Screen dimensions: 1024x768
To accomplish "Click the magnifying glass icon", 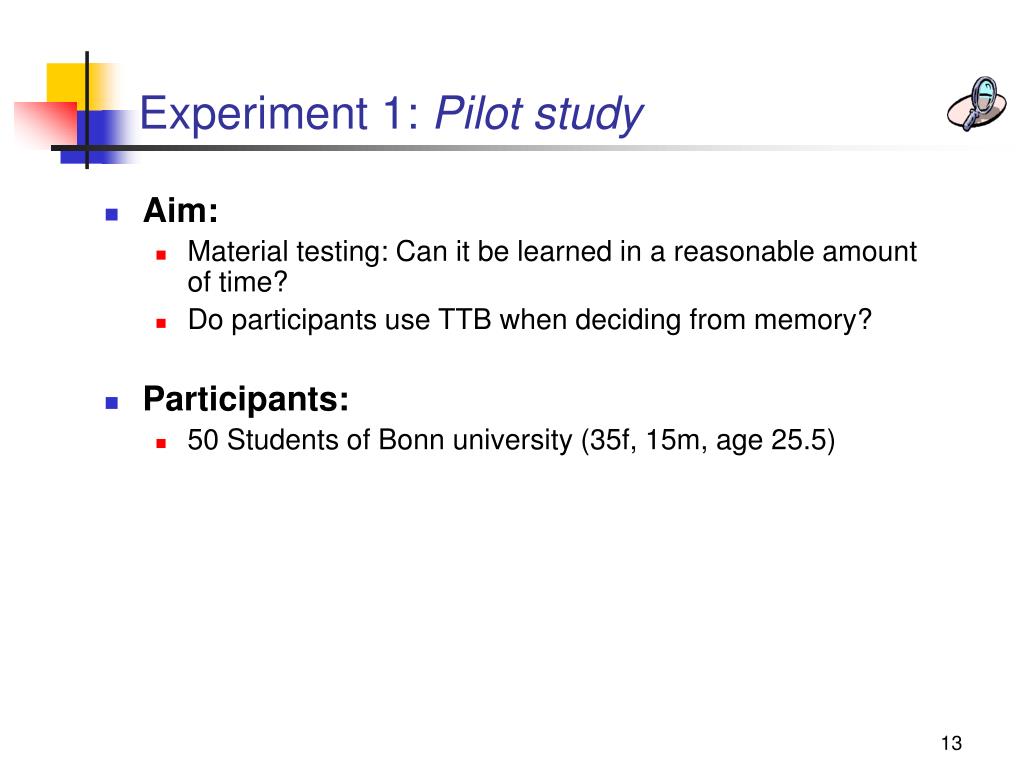I will coord(976,103).
